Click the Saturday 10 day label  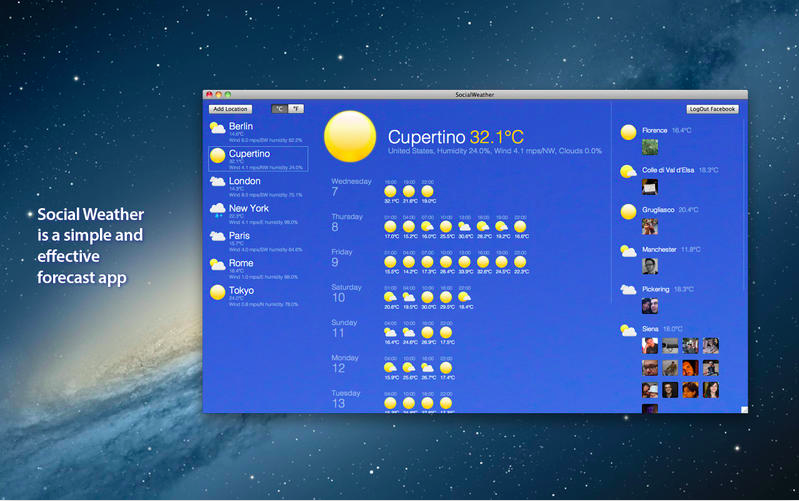347,293
